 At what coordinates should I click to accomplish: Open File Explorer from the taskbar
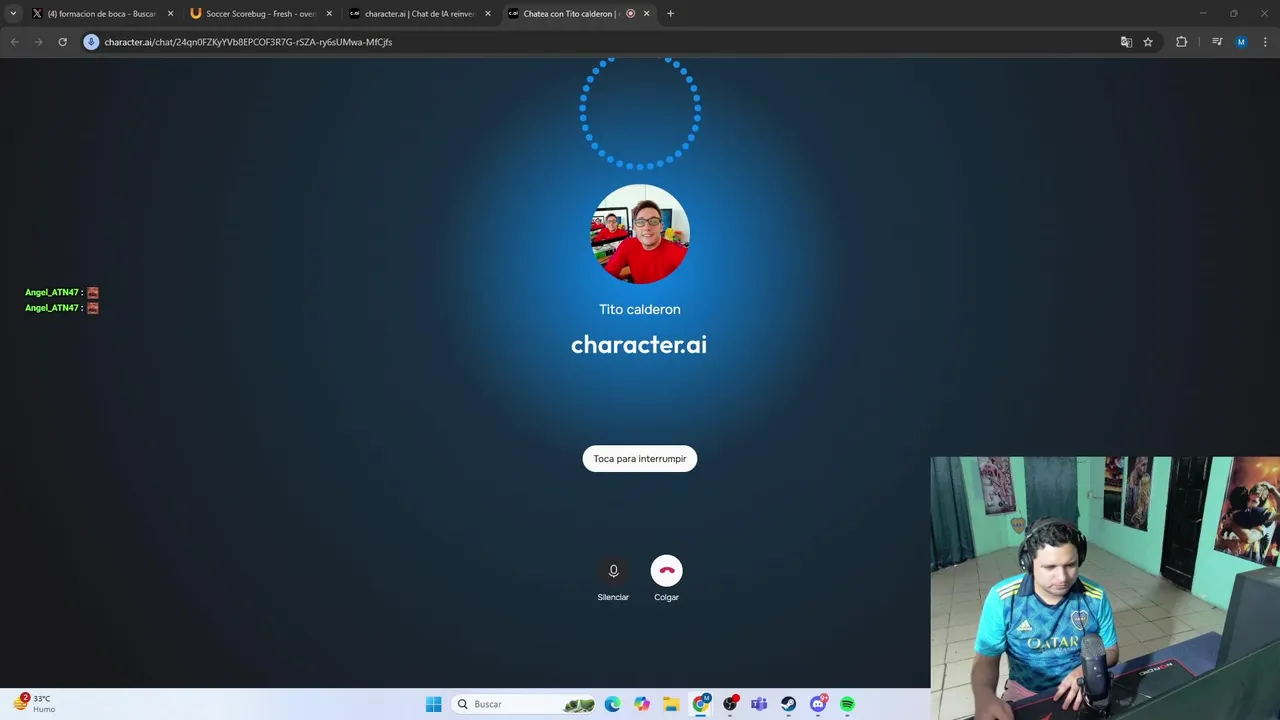pos(671,704)
